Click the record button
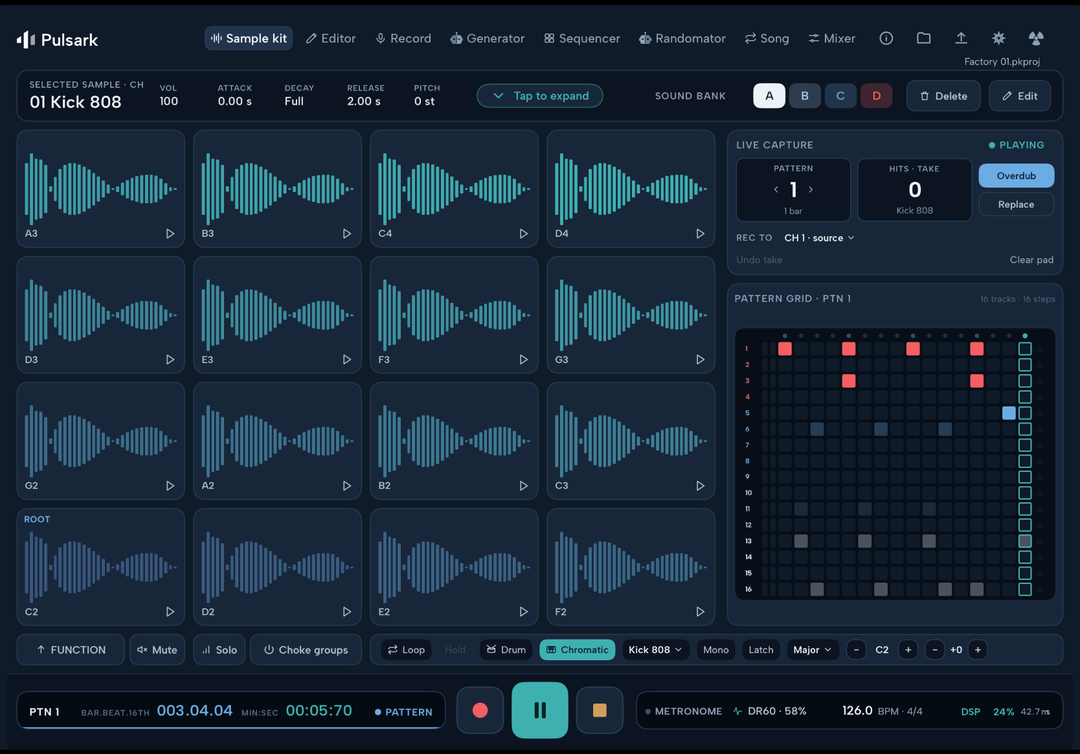The image size is (1080, 754). [x=480, y=710]
